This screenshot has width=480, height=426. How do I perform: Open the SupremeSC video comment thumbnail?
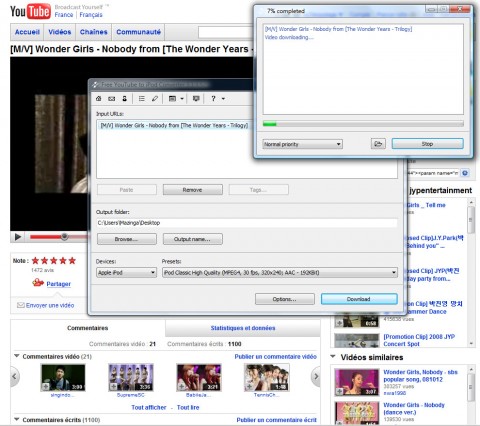131,377
